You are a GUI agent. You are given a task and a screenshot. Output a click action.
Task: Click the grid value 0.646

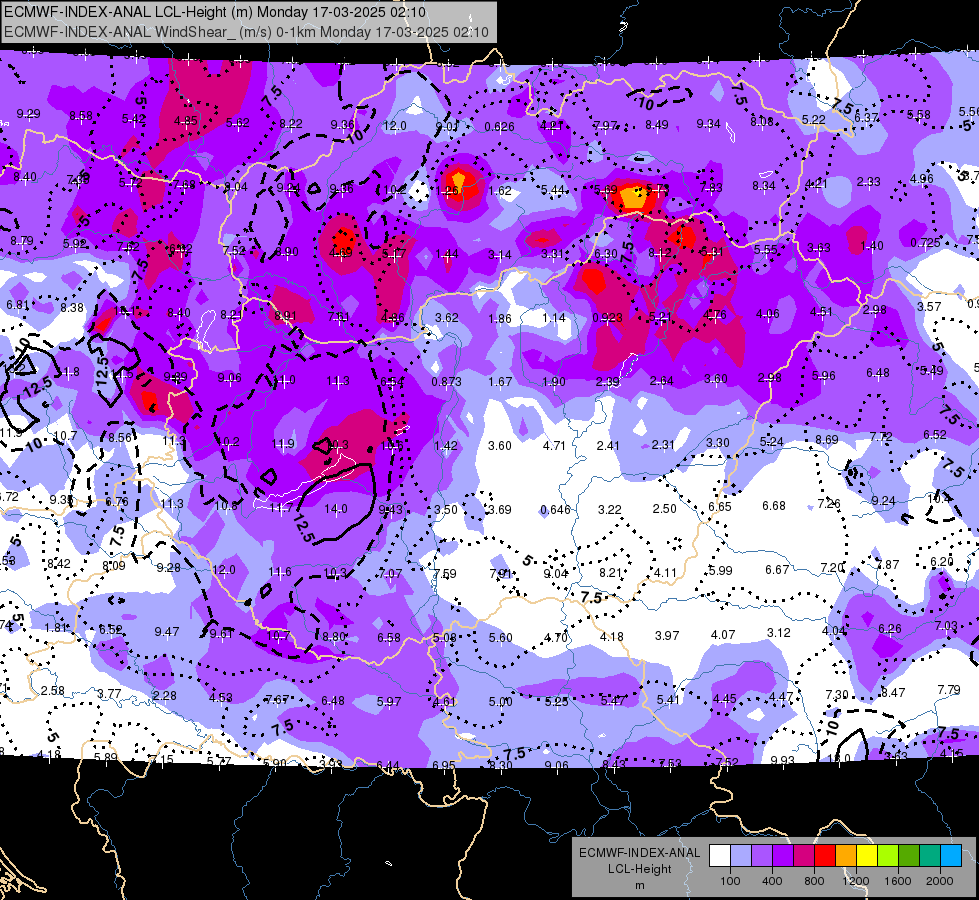(556, 510)
